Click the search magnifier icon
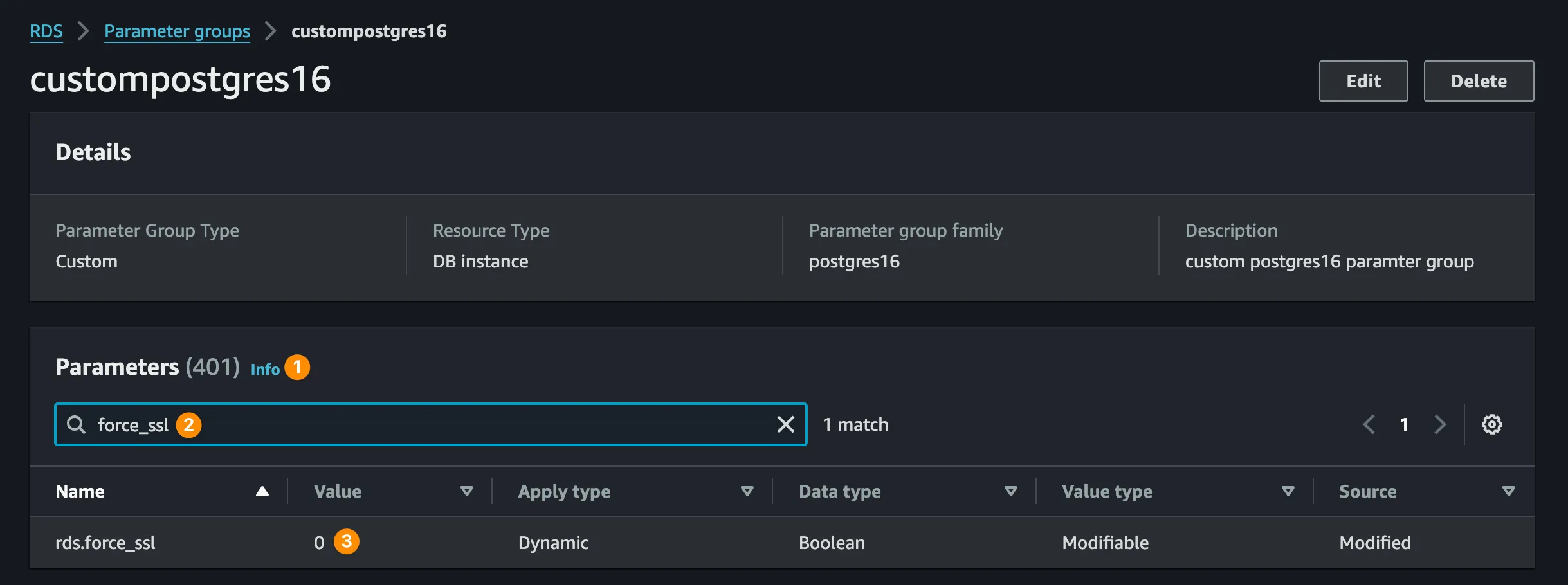The image size is (1568, 585). (x=76, y=424)
